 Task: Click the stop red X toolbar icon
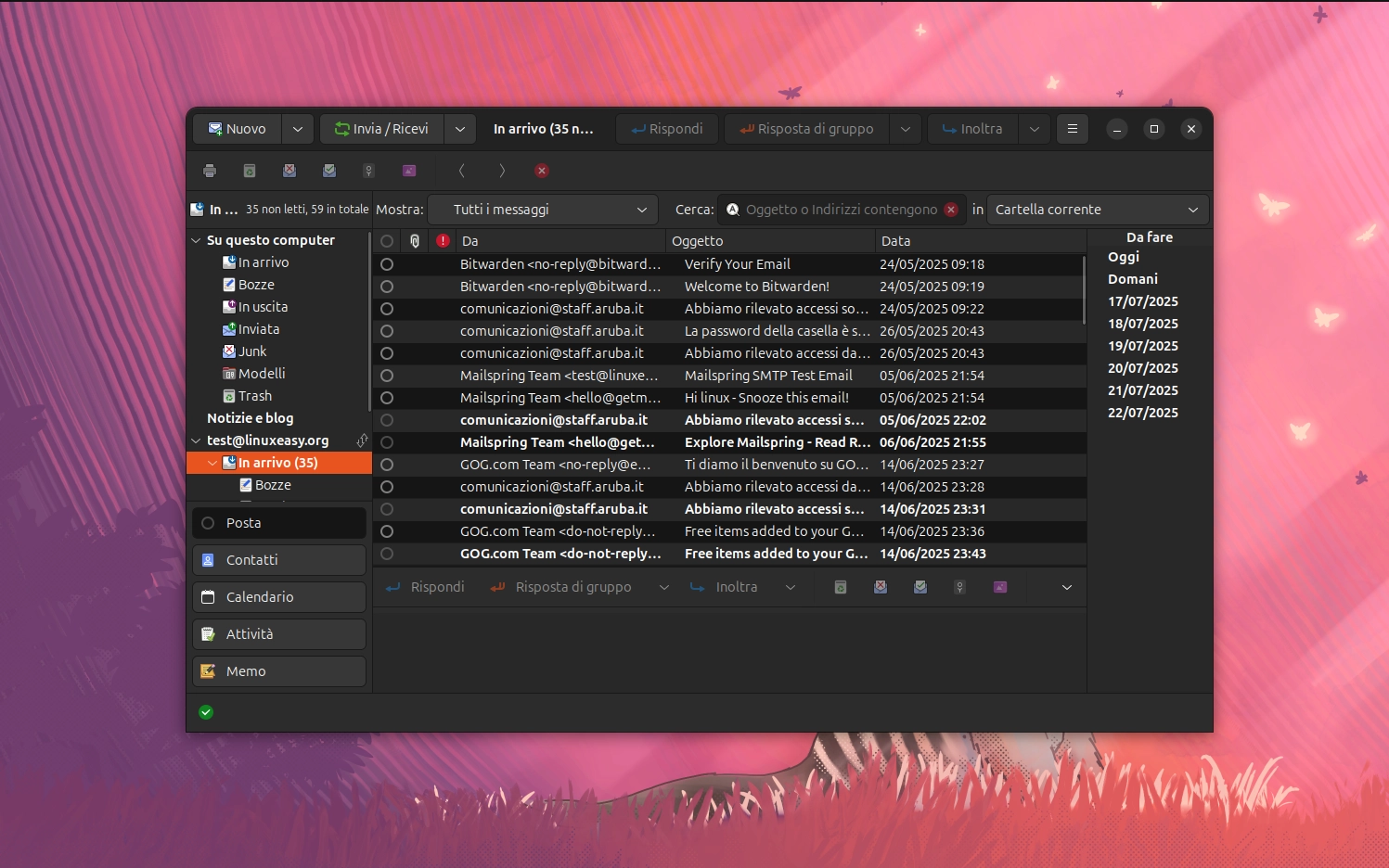click(541, 171)
